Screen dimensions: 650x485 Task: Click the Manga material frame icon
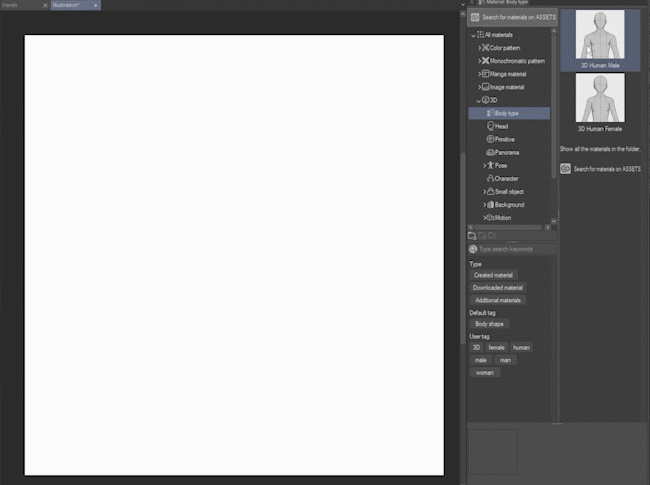click(485, 74)
